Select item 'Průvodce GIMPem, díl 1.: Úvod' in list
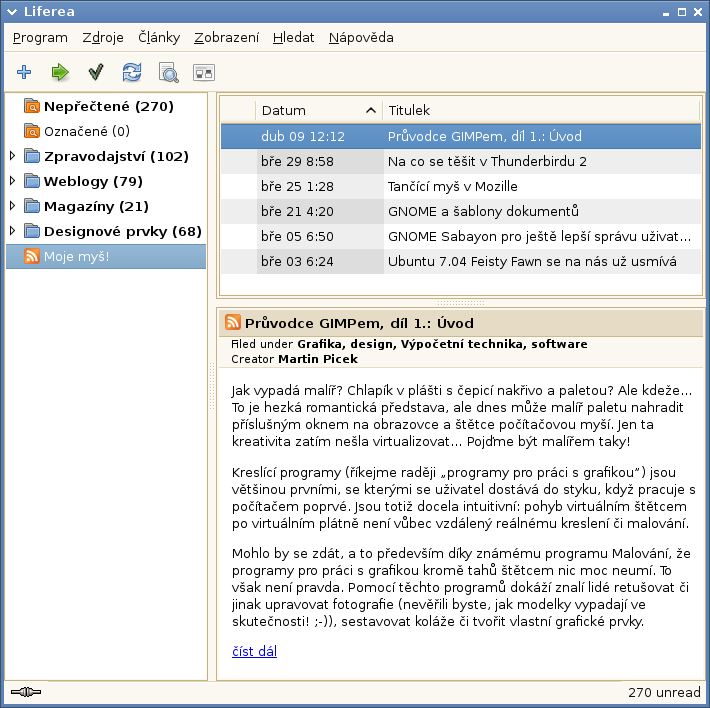Image resolution: width=710 pixels, height=708 pixels. tap(461, 136)
